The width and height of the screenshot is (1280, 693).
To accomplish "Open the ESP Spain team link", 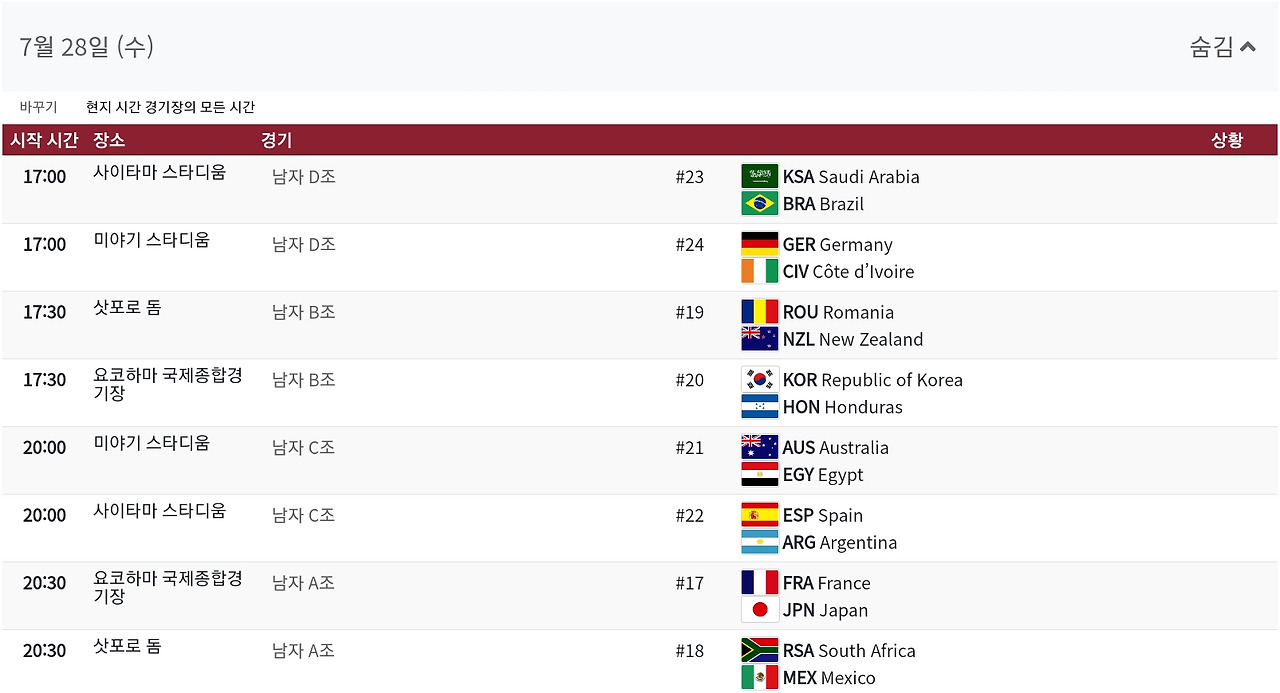I will tap(822, 515).
